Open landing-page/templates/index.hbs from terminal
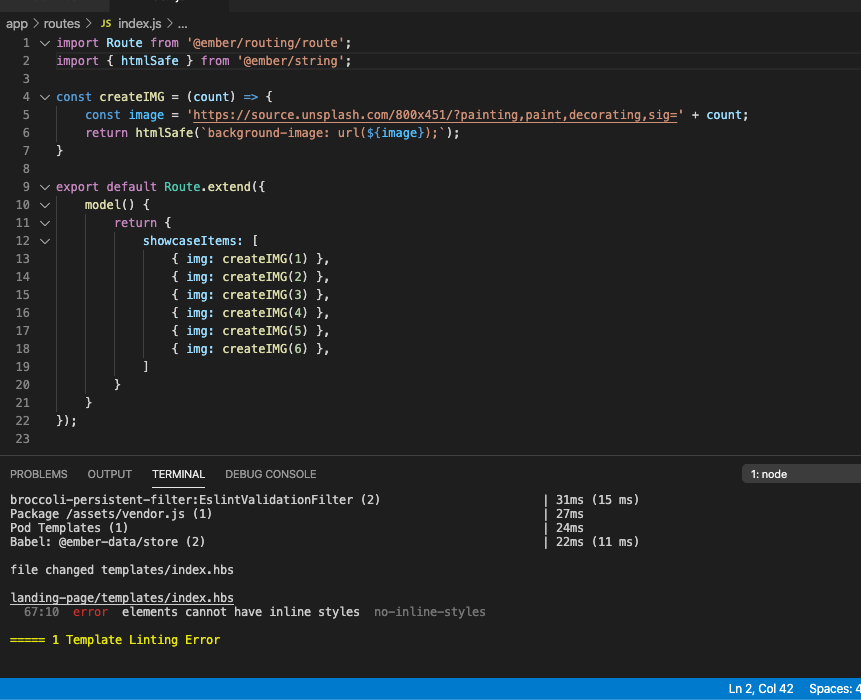Image resolution: width=861 pixels, height=700 pixels. (121, 597)
